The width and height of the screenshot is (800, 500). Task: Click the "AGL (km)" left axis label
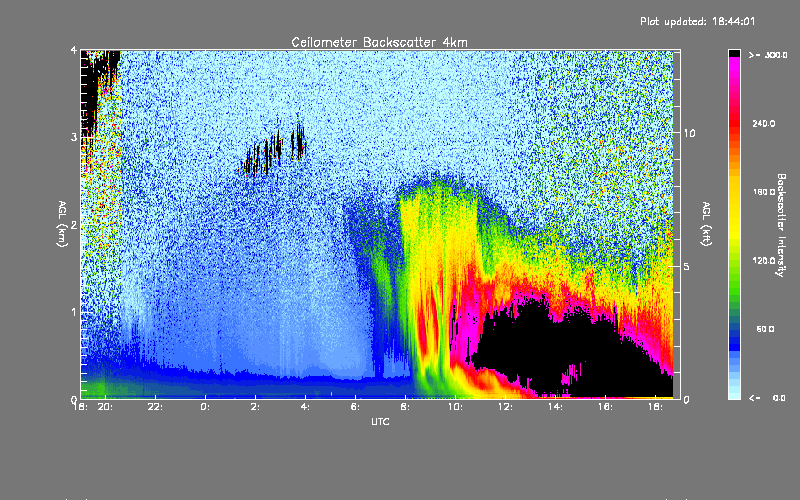click(x=62, y=224)
